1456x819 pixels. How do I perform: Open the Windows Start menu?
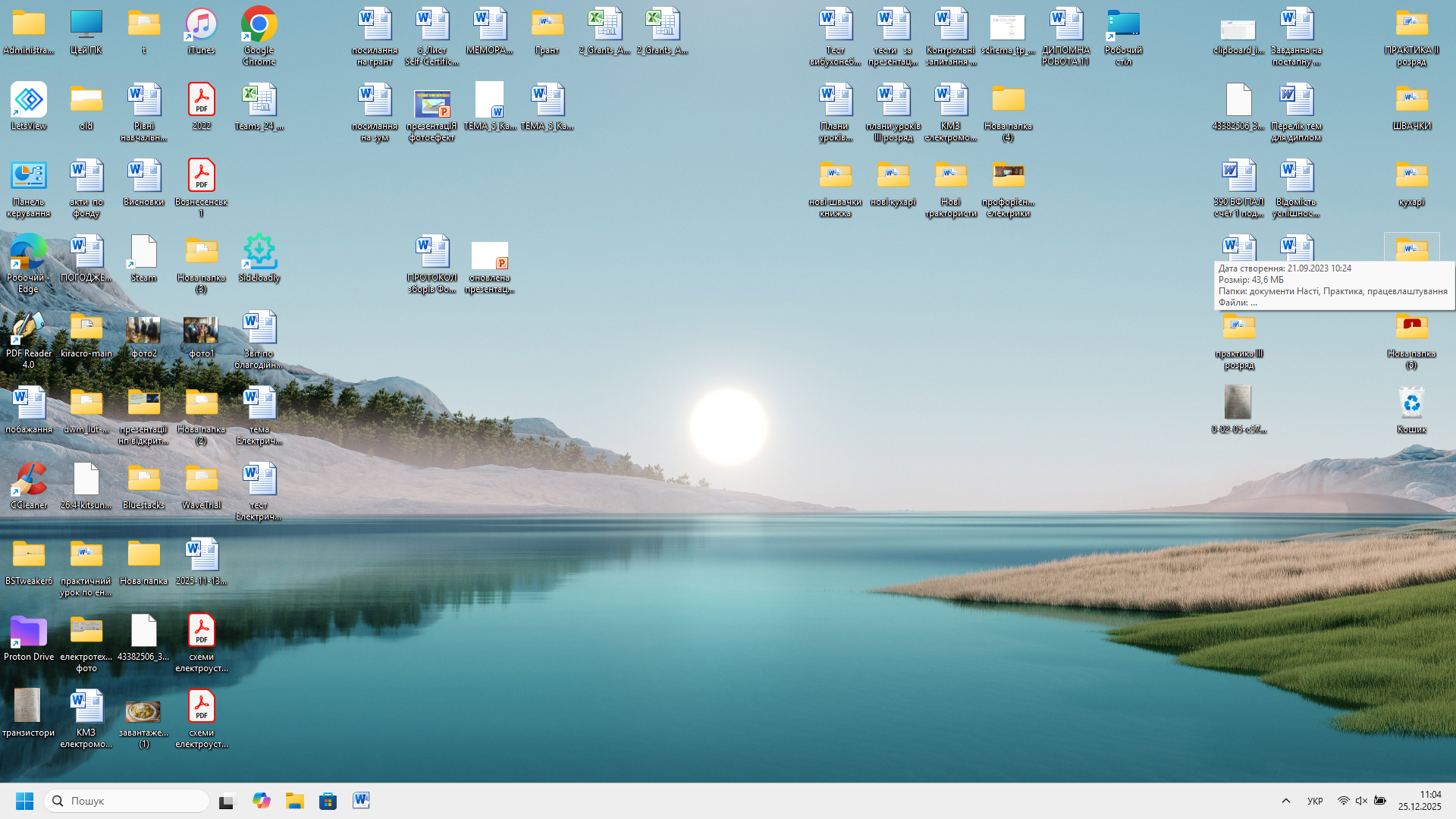pyautogui.click(x=24, y=801)
